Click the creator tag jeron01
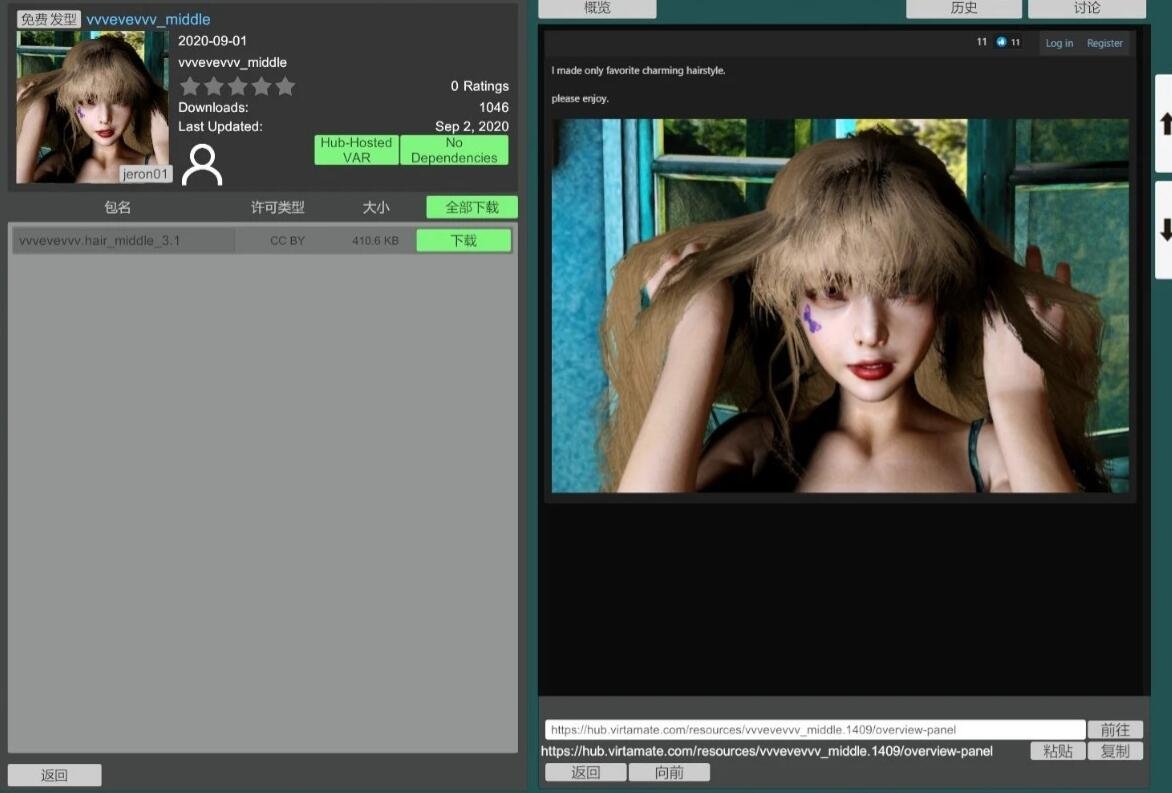The image size is (1172, 793). pyautogui.click(x=146, y=174)
